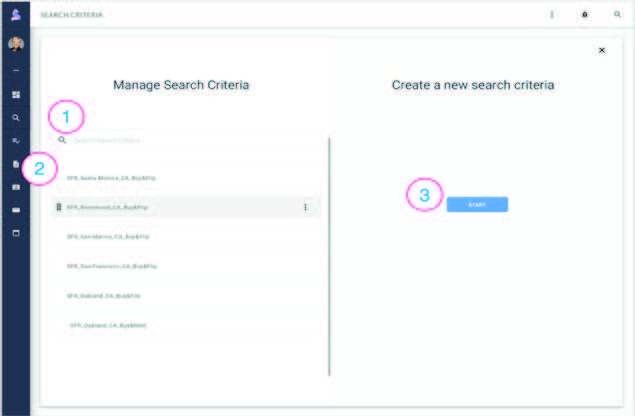Collapse the sidebar with the dash icon

16,70
